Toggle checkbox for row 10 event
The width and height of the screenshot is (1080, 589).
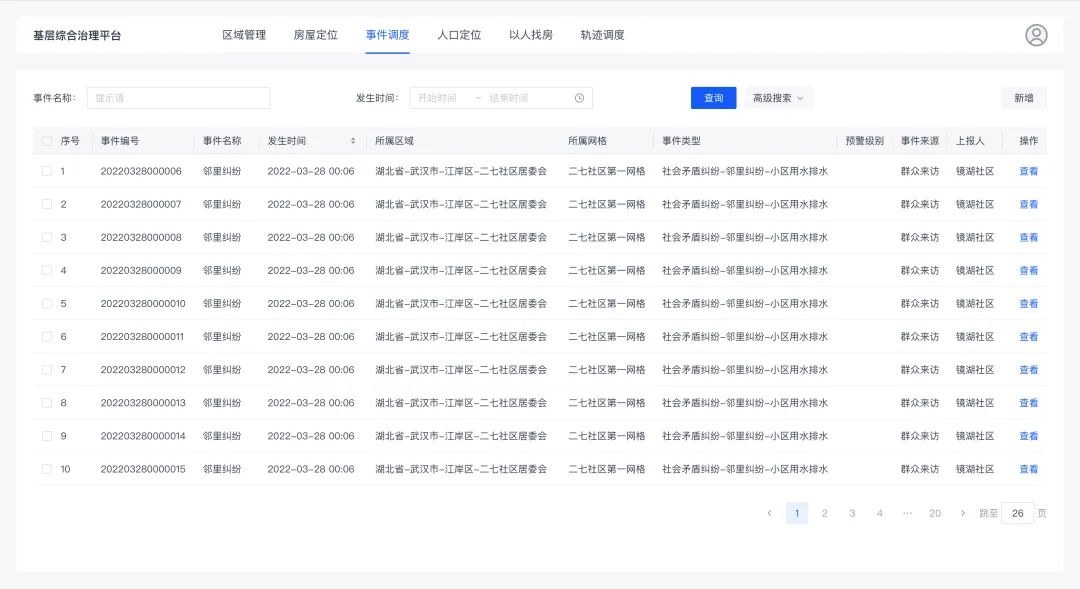pos(47,469)
